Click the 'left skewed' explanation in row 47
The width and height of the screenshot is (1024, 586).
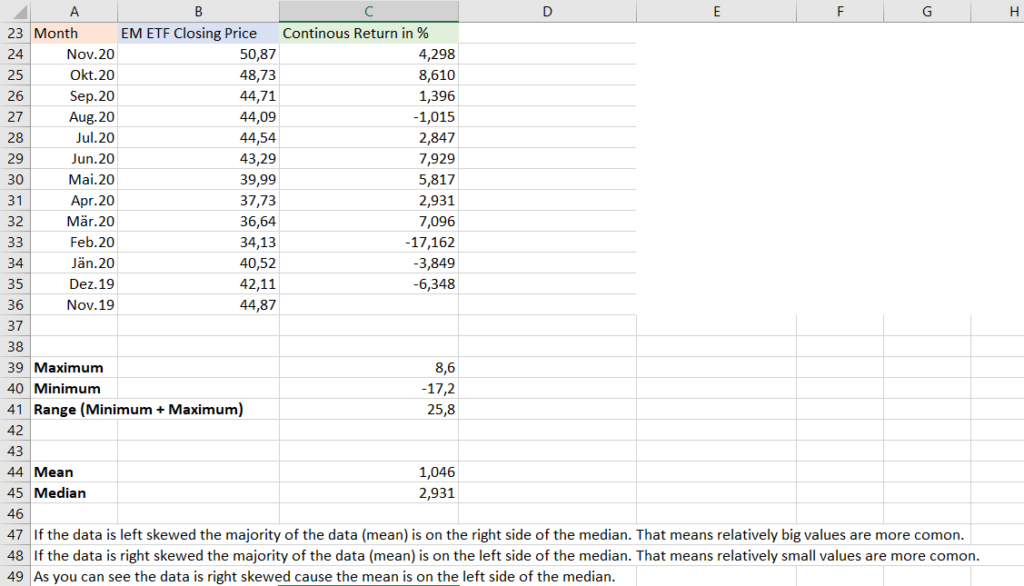pos(499,535)
